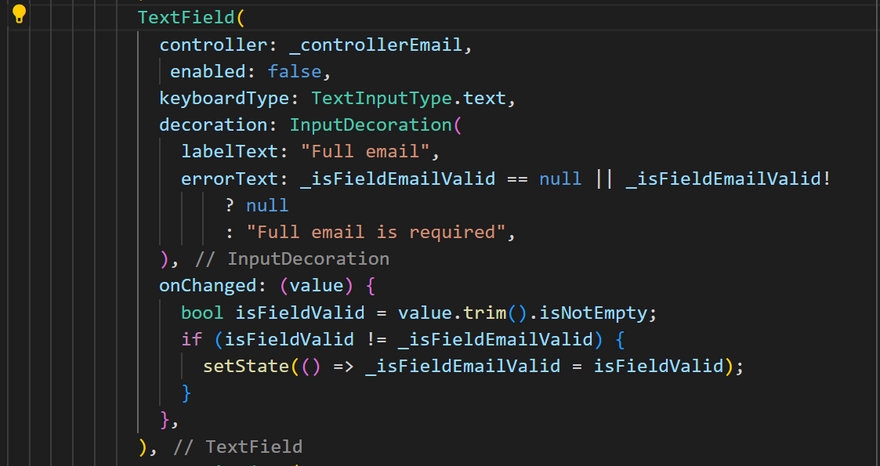Click the null after the question mark
This screenshot has height=466, width=880.
click(267, 206)
